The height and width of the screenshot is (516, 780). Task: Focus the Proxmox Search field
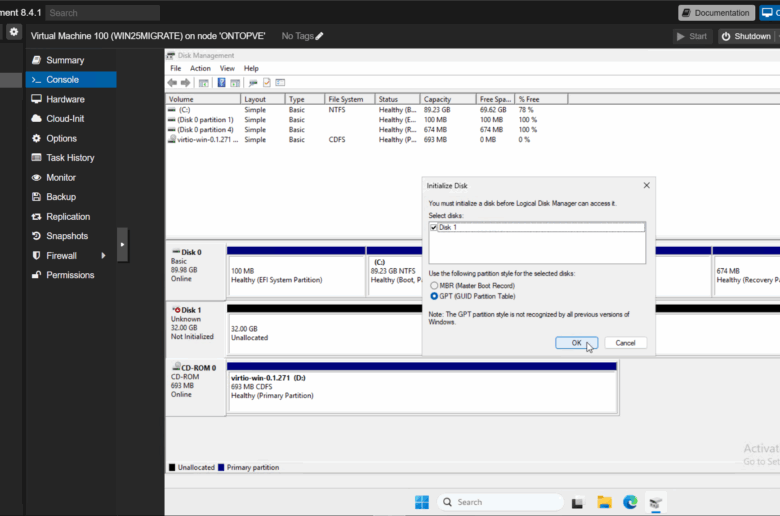[x=103, y=13]
